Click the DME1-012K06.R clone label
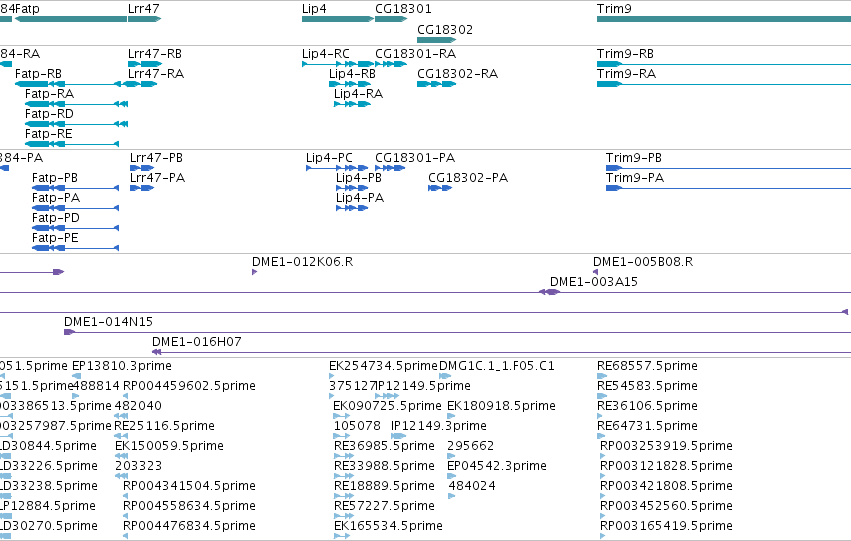 (302, 262)
